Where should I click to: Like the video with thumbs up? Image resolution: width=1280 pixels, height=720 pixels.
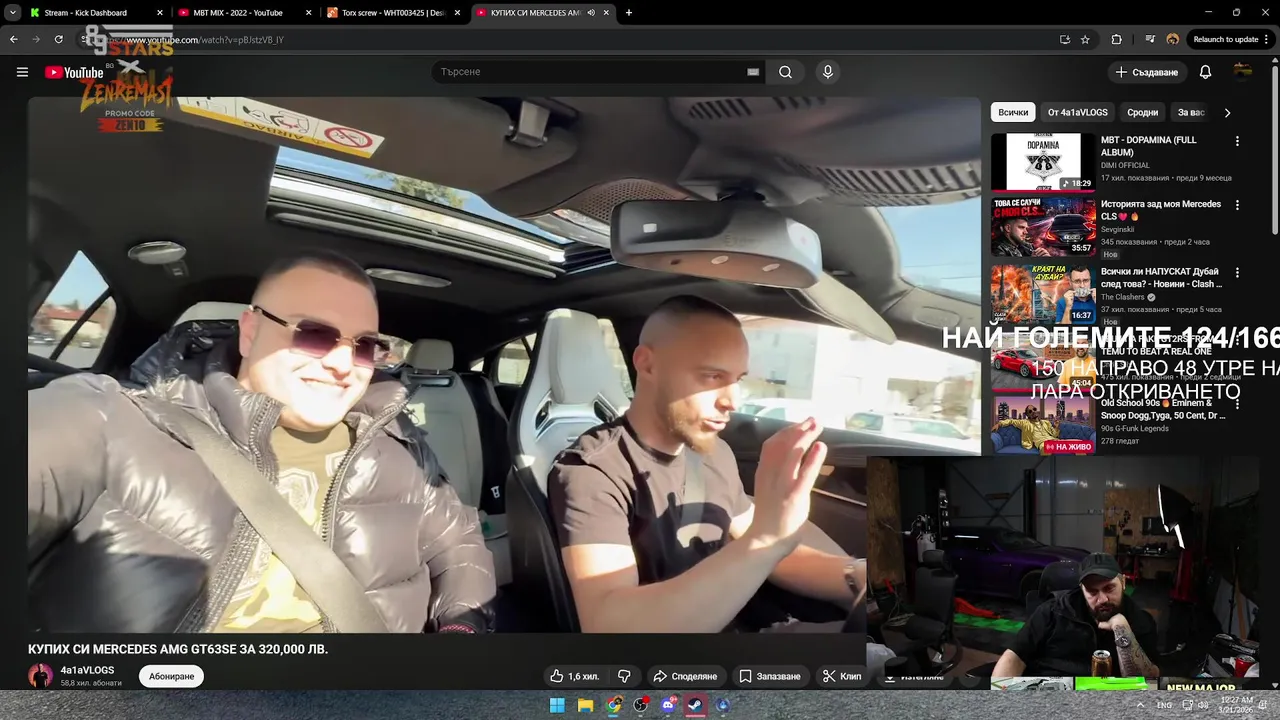click(x=574, y=676)
